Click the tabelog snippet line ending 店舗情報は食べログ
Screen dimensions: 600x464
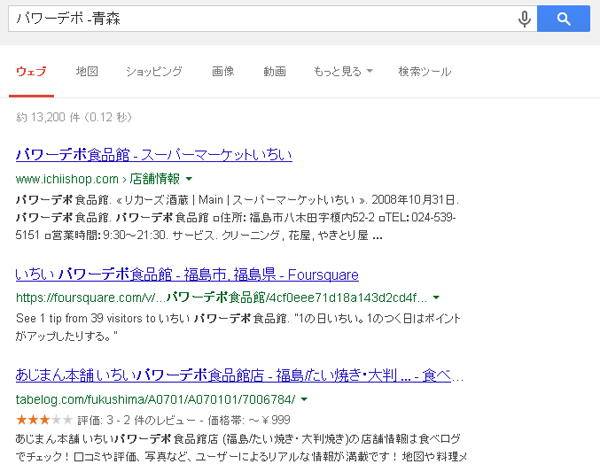pos(238,438)
